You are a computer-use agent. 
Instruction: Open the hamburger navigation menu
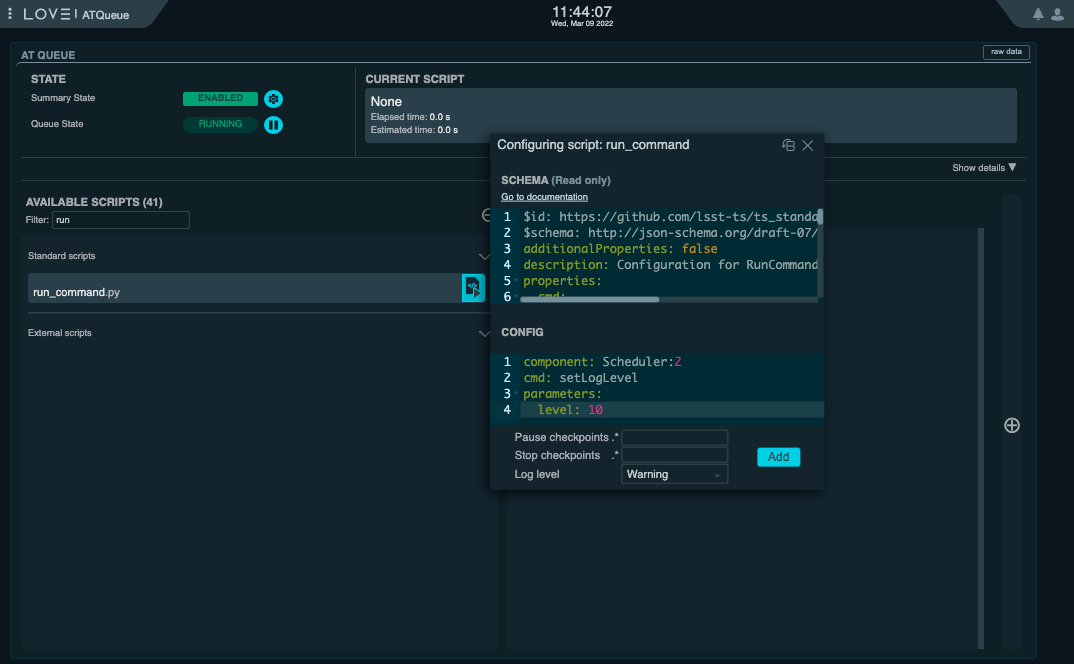point(10,14)
